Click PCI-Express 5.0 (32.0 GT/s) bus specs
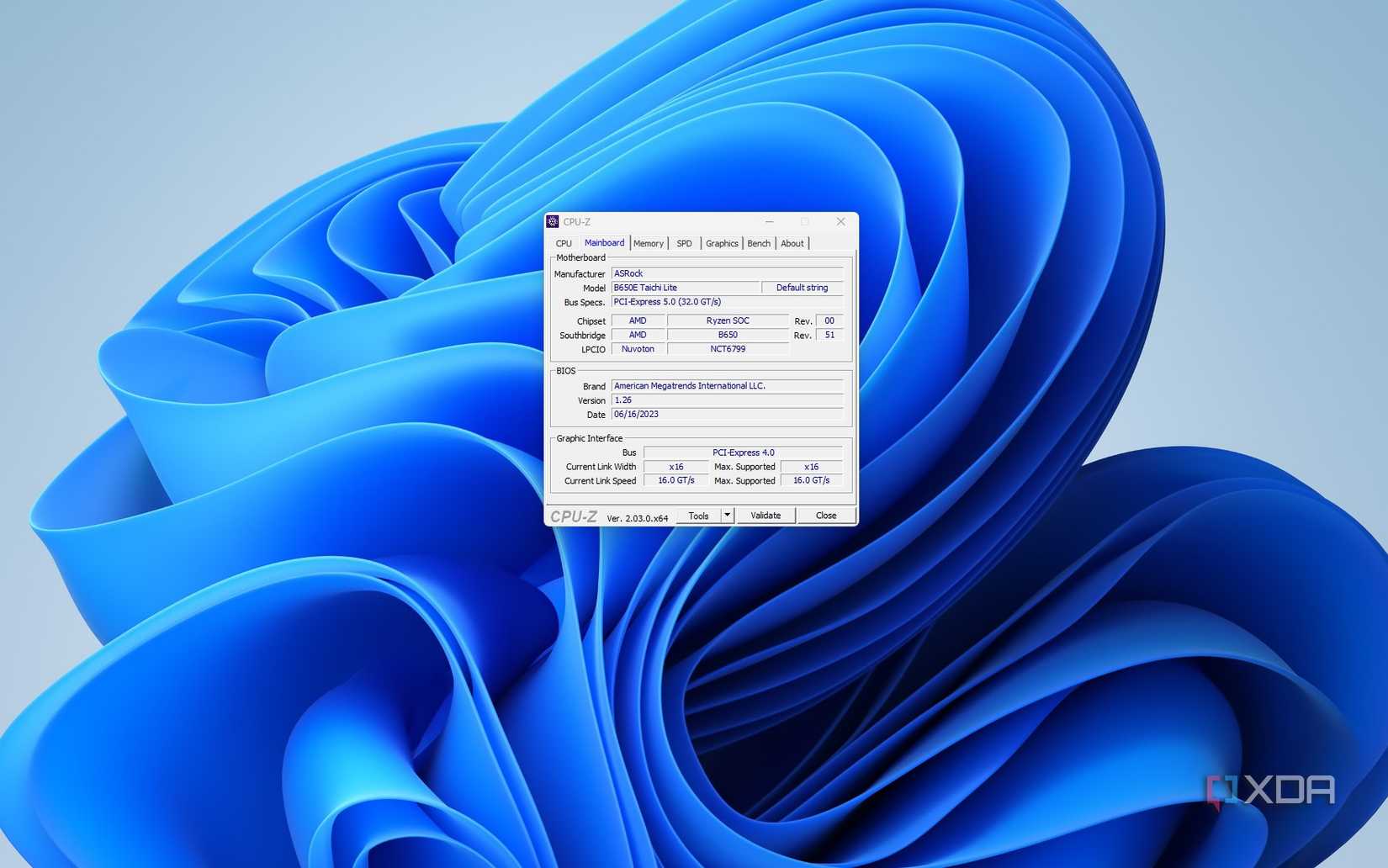The width and height of the screenshot is (1388, 868). (x=727, y=302)
